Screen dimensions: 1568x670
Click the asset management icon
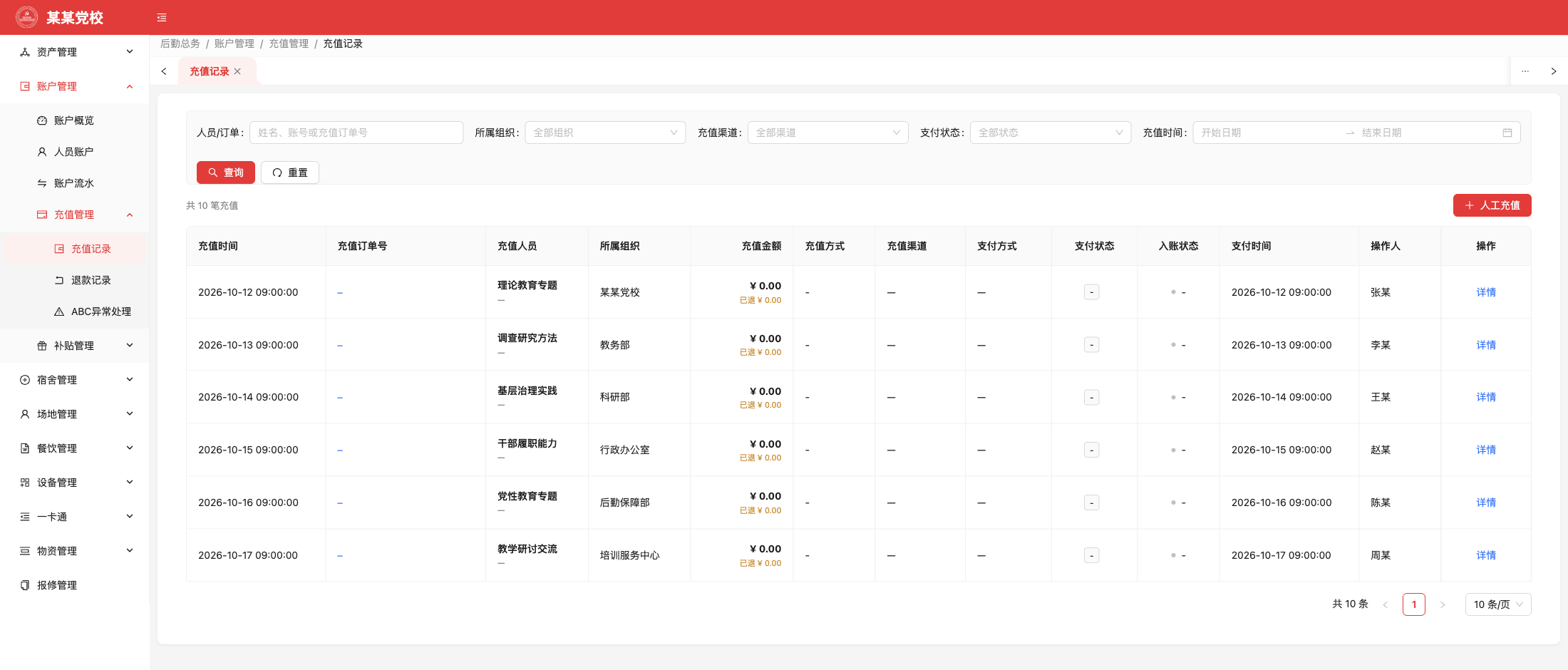click(25, 52)
